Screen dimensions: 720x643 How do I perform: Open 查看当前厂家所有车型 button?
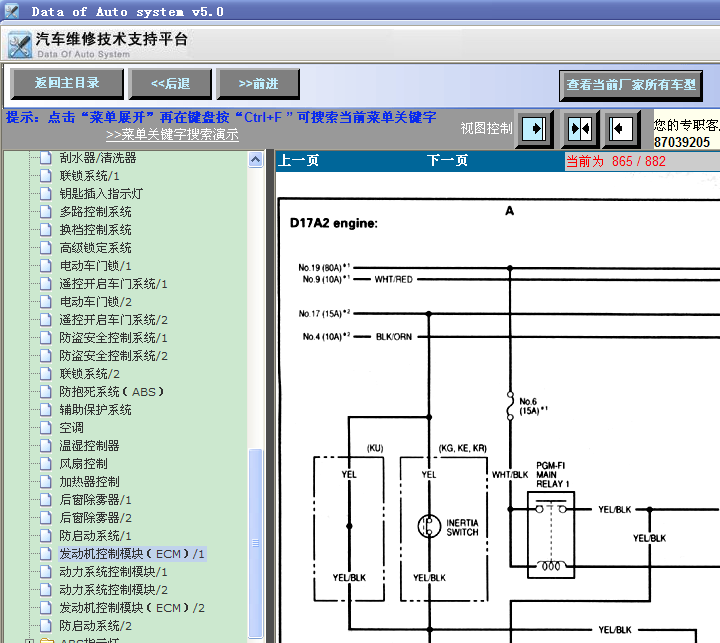coord(631,85)
